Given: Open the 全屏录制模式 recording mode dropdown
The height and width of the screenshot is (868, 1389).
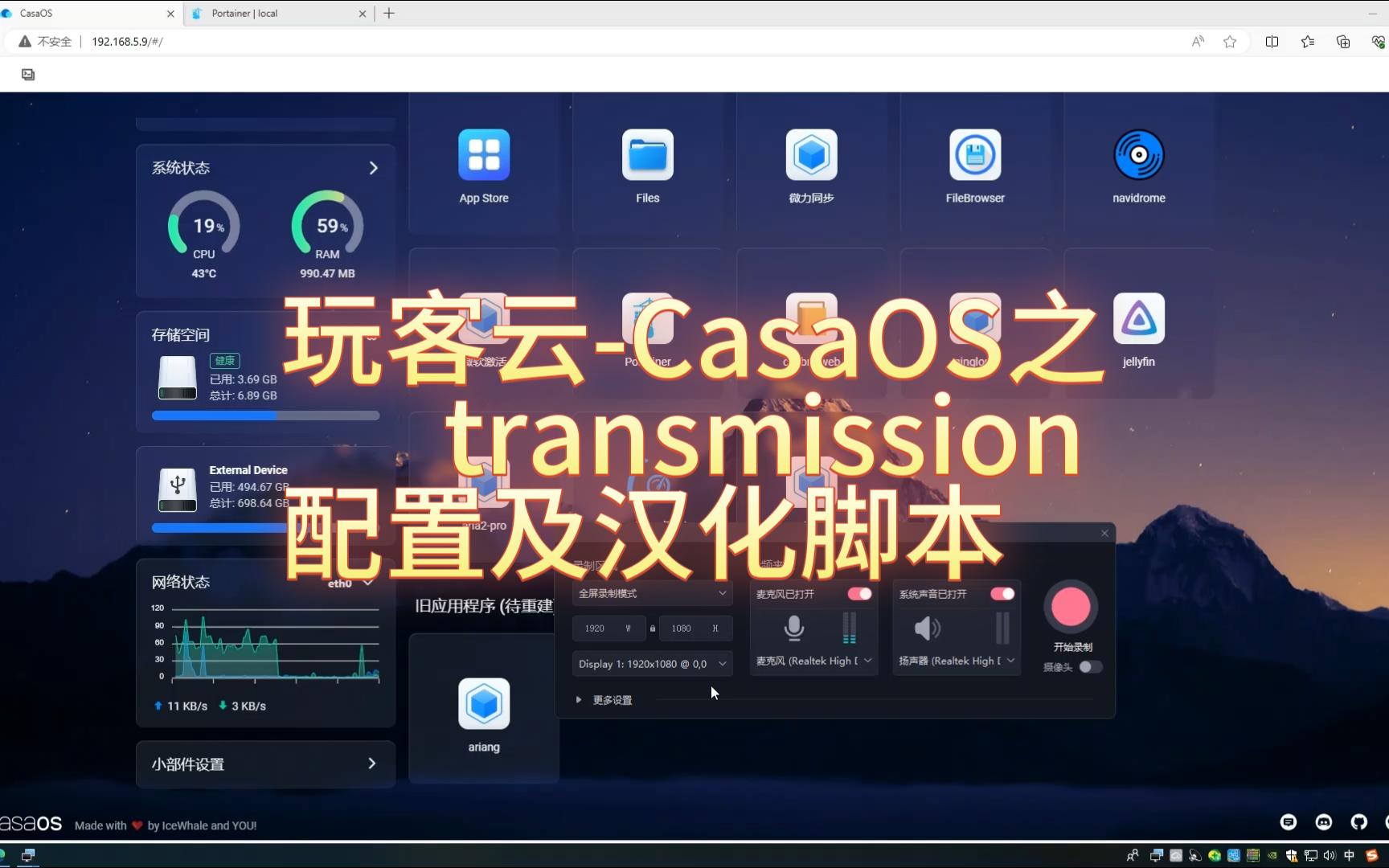Looking at the screenshot, I should point(652,593).
